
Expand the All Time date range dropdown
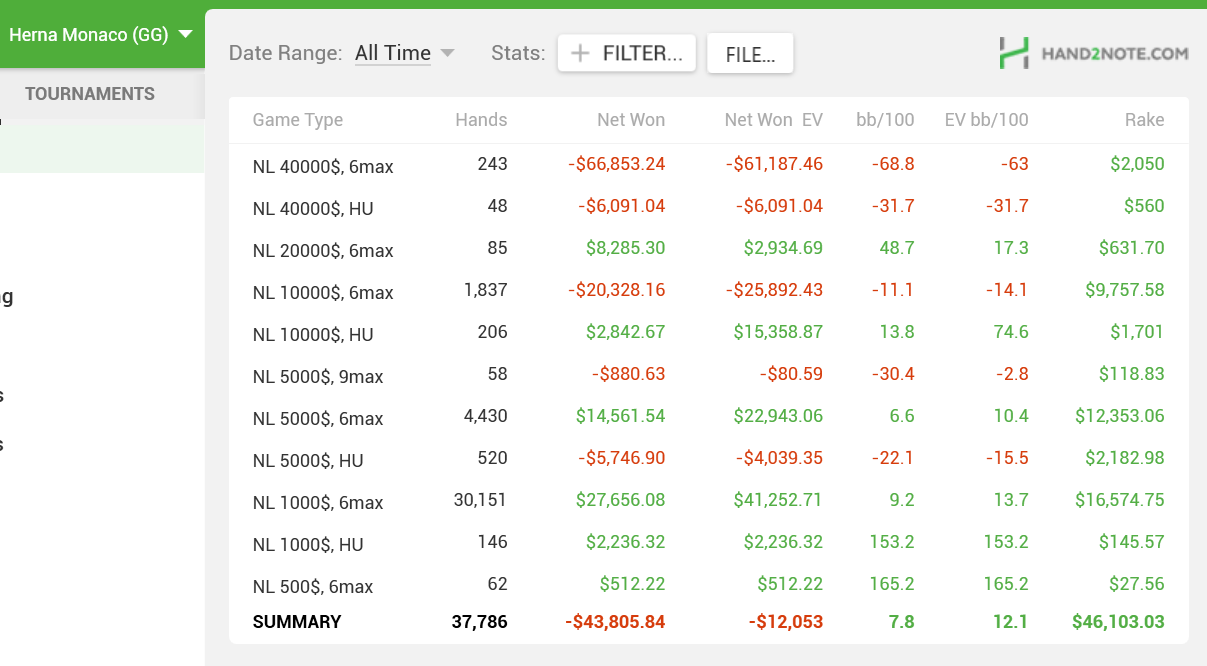tap(404, 54)
